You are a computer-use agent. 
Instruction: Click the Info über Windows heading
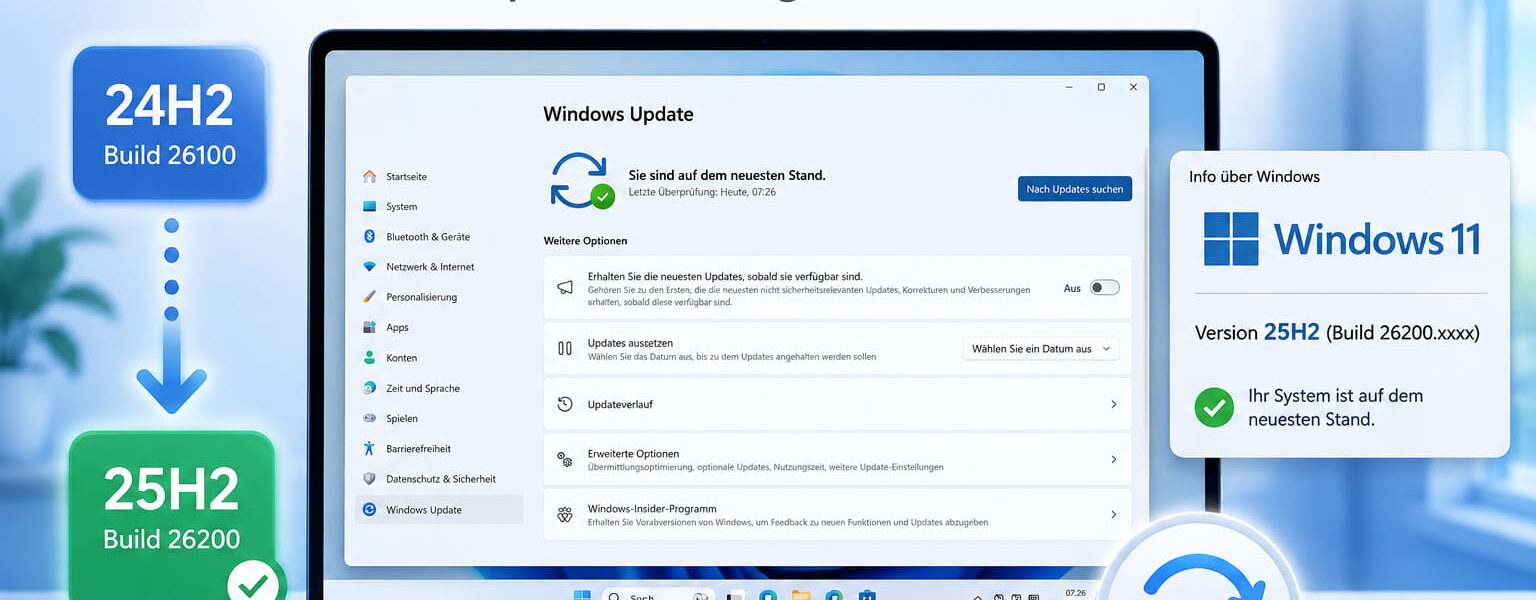(1254, 177)
